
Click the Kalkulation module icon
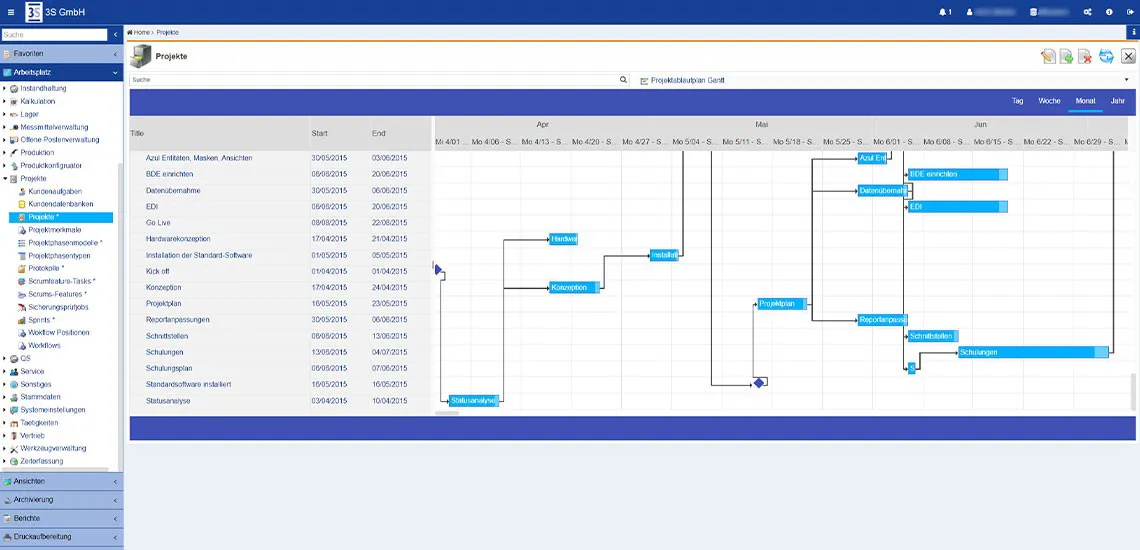14,101
